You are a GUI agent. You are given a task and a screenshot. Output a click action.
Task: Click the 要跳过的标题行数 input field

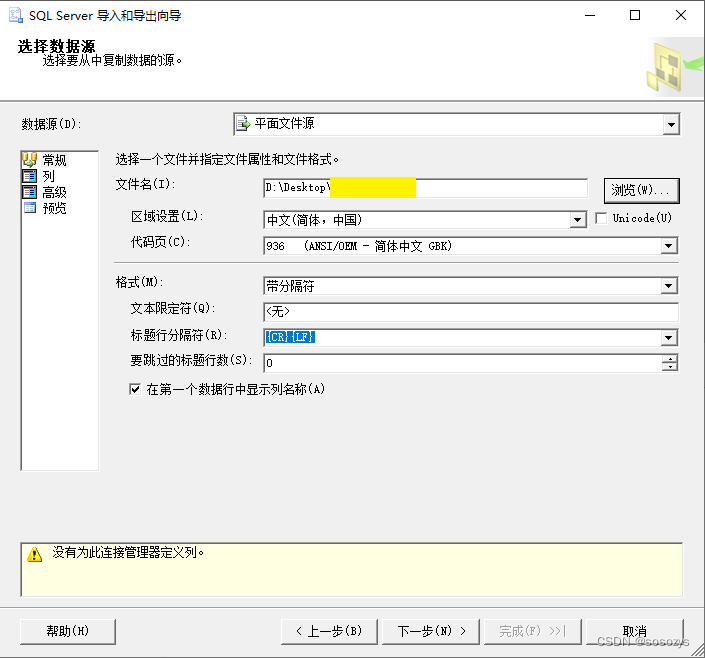[463, 363]
